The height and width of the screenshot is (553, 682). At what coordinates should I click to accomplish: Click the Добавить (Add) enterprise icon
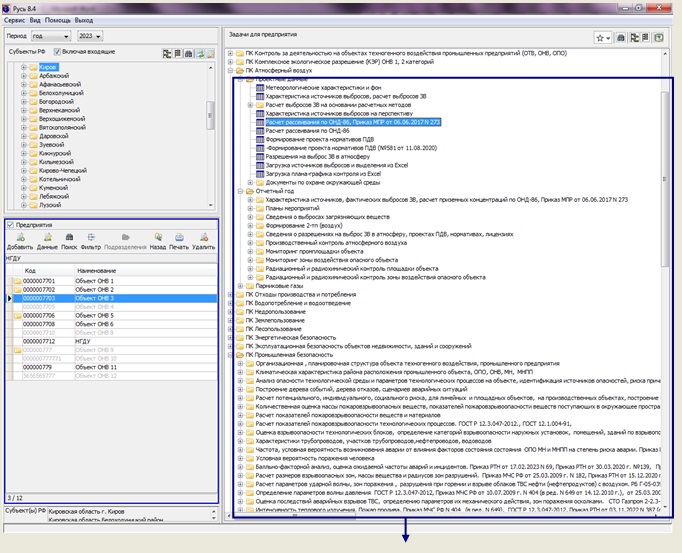tap(19, 236)
